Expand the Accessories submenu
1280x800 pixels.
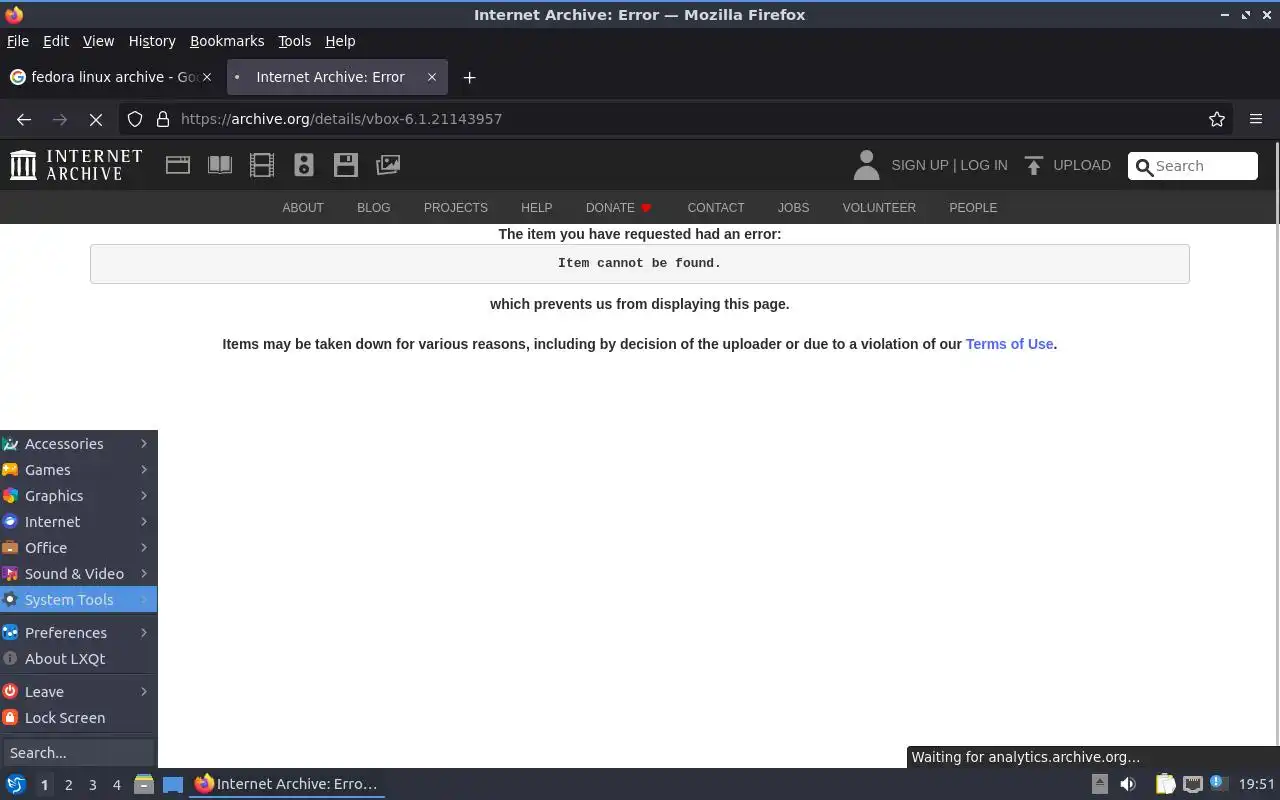79,444
